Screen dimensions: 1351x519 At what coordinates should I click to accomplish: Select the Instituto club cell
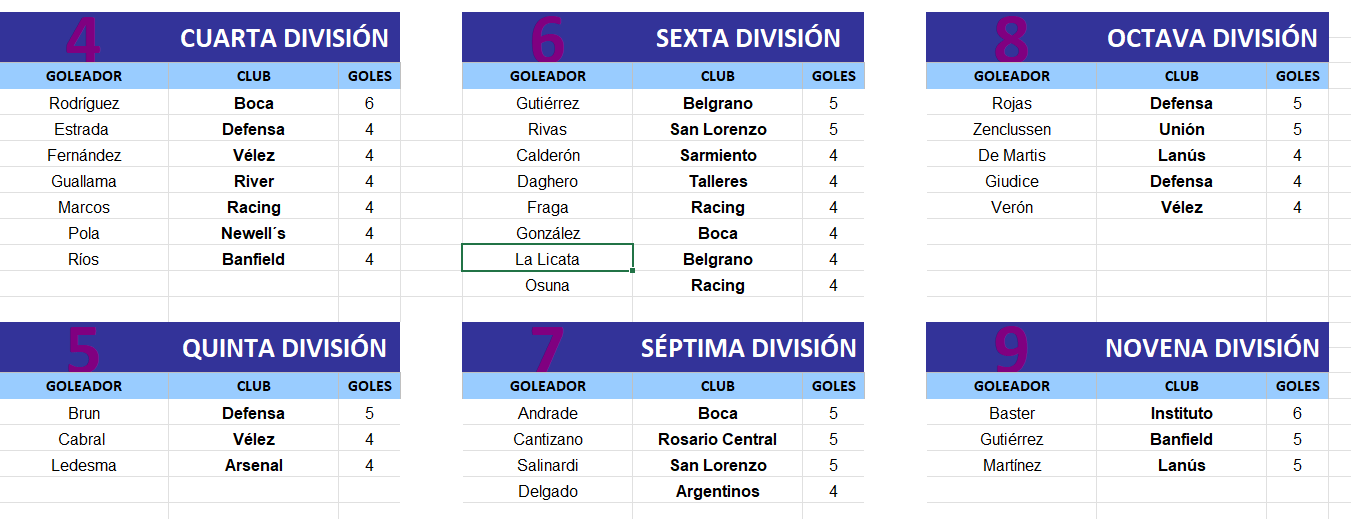click(1182, 413)
